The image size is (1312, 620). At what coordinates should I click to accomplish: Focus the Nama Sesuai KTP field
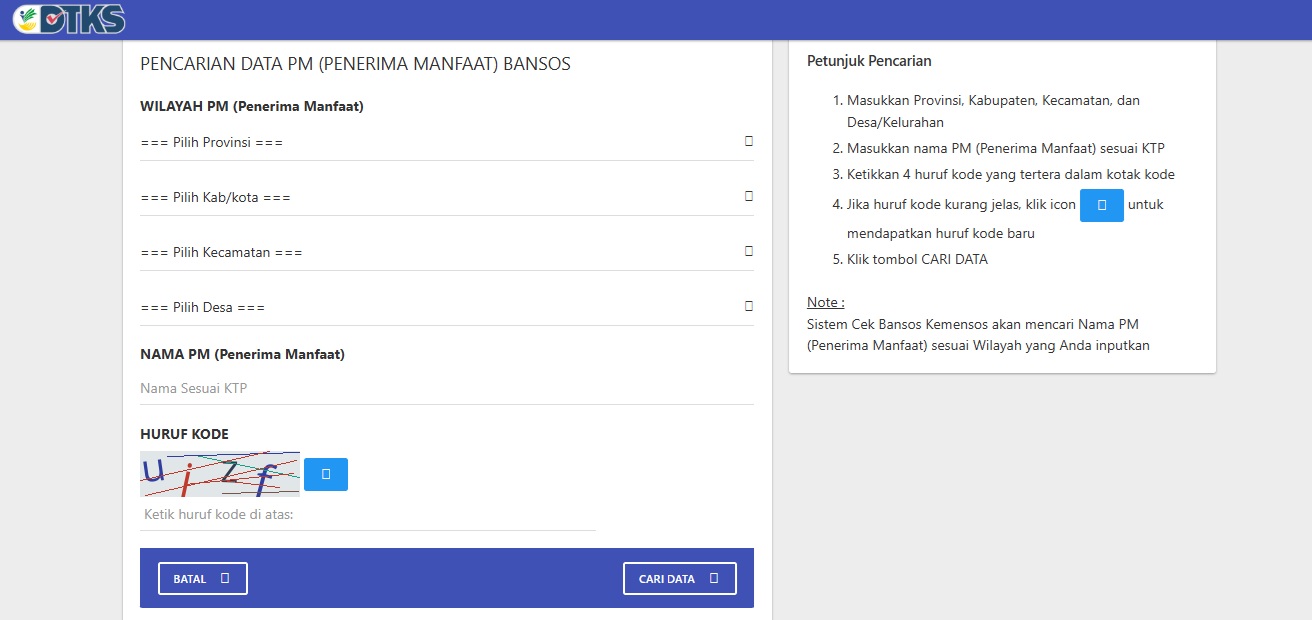(x=446, y=388)
